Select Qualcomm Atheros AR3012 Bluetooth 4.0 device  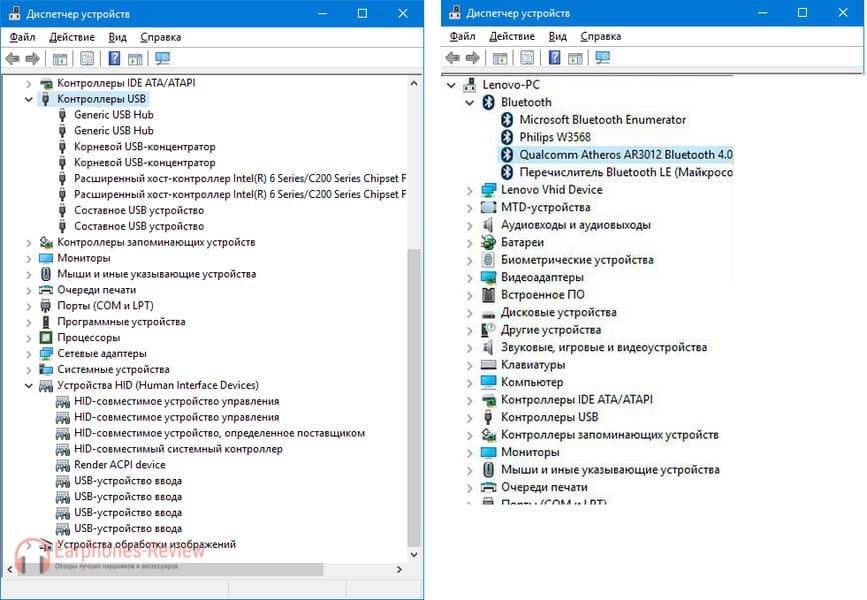pyautogui.click(x=625, y=155)
